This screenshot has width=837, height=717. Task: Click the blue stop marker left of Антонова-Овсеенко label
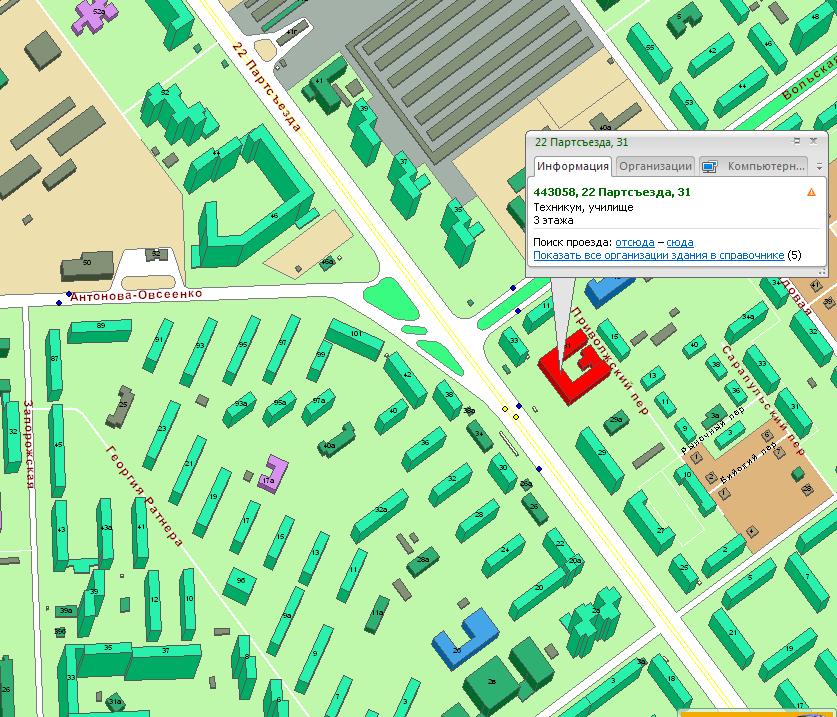(69, 294)
